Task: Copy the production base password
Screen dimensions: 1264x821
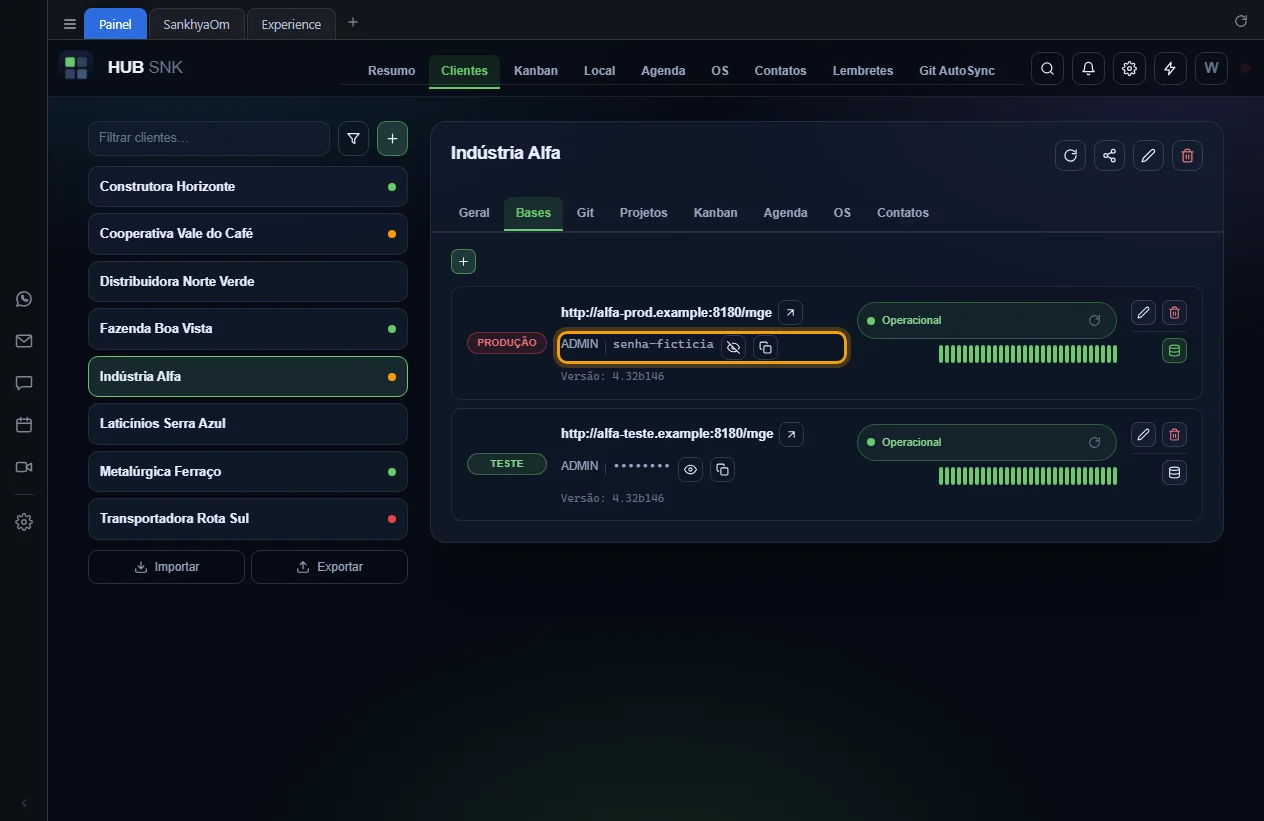Action: [765, 347]
